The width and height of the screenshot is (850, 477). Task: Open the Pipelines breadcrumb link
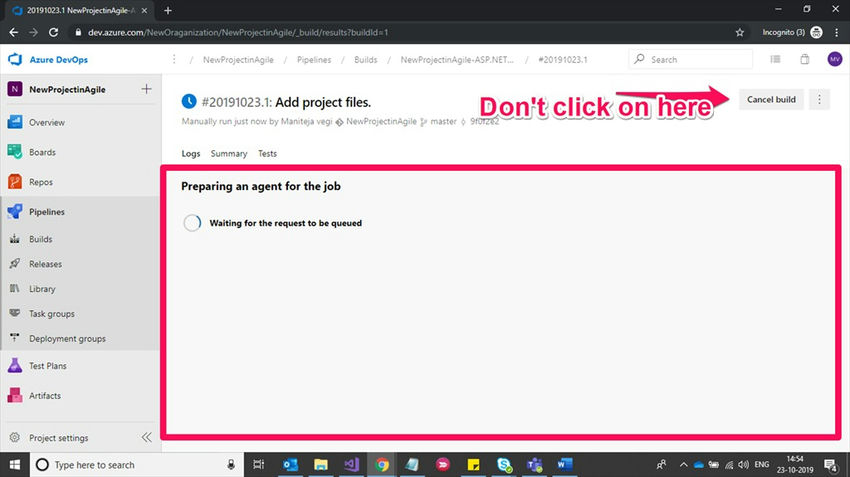click(x=314, y=60)
